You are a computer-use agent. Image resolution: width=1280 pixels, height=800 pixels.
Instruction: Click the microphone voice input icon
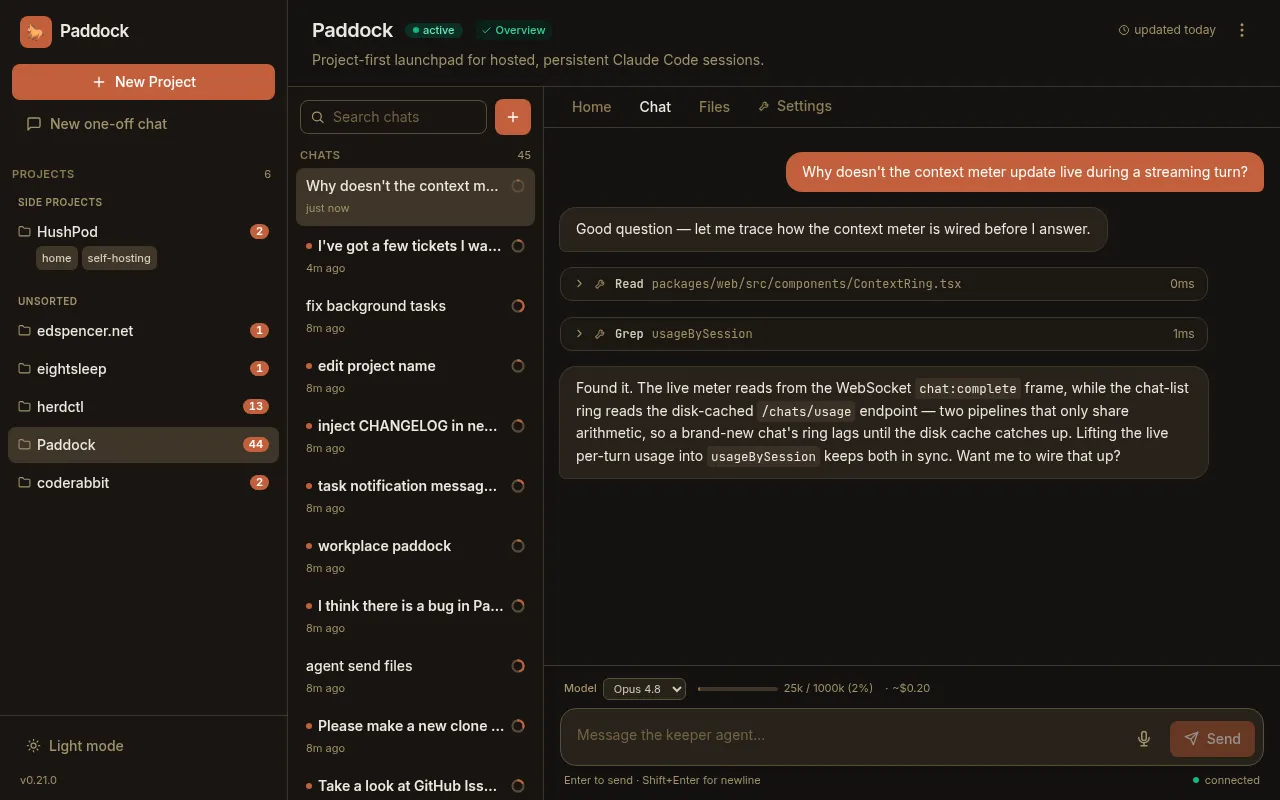click(x=1144, y=739)
